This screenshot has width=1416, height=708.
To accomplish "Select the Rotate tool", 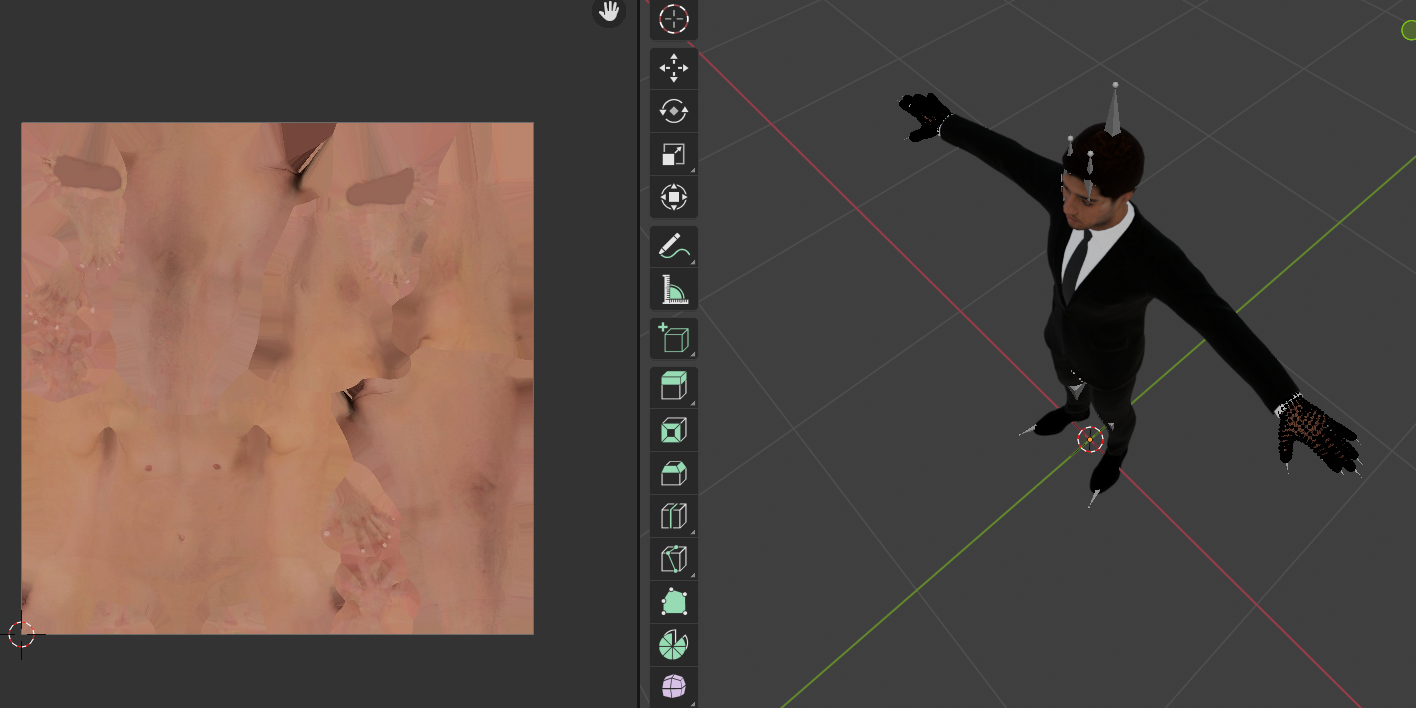I will click(674, 111).
